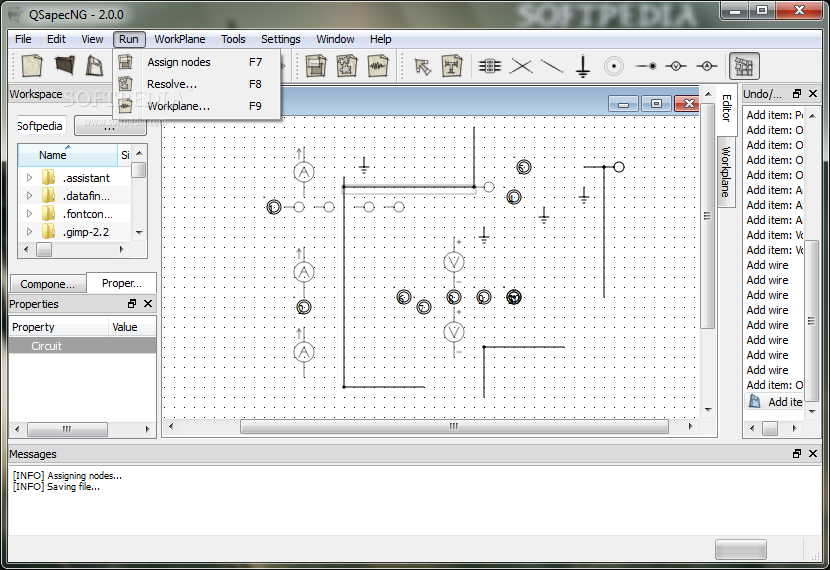This screenshot has height=570, width=830.
Task: Open the Tools menu
Action: [233, 39]
